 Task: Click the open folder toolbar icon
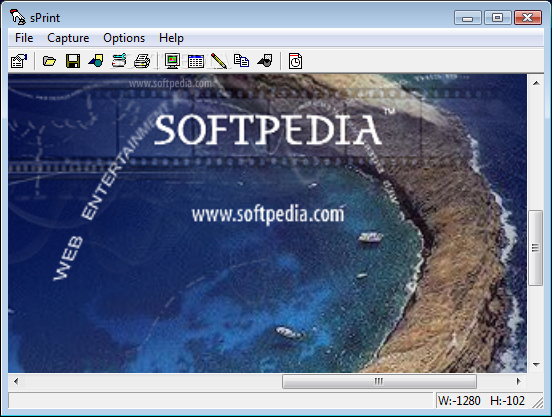[x=49, y=61]
